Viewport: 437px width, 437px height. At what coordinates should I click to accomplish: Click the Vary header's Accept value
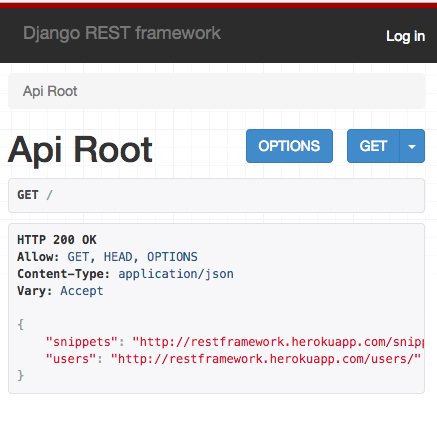tap(82, 291)
